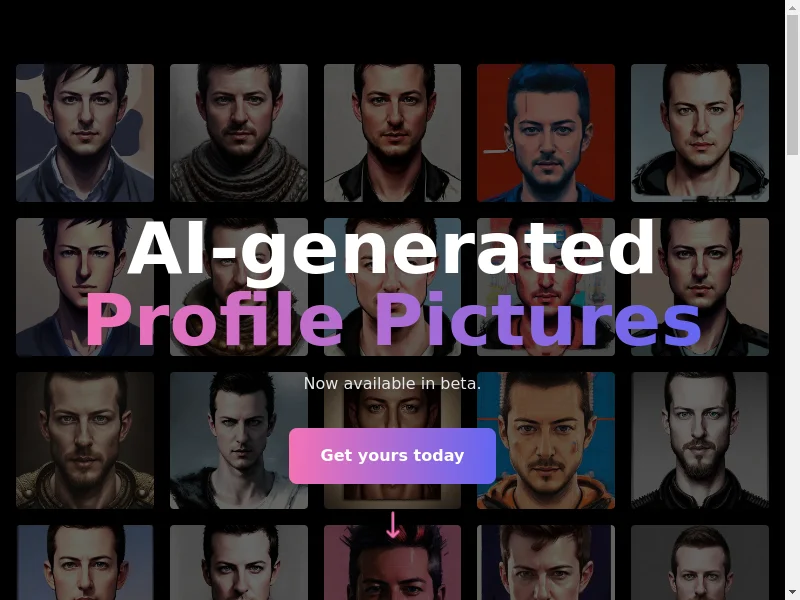
Task: Select the portrait with red background
Action: click(546, 133)
